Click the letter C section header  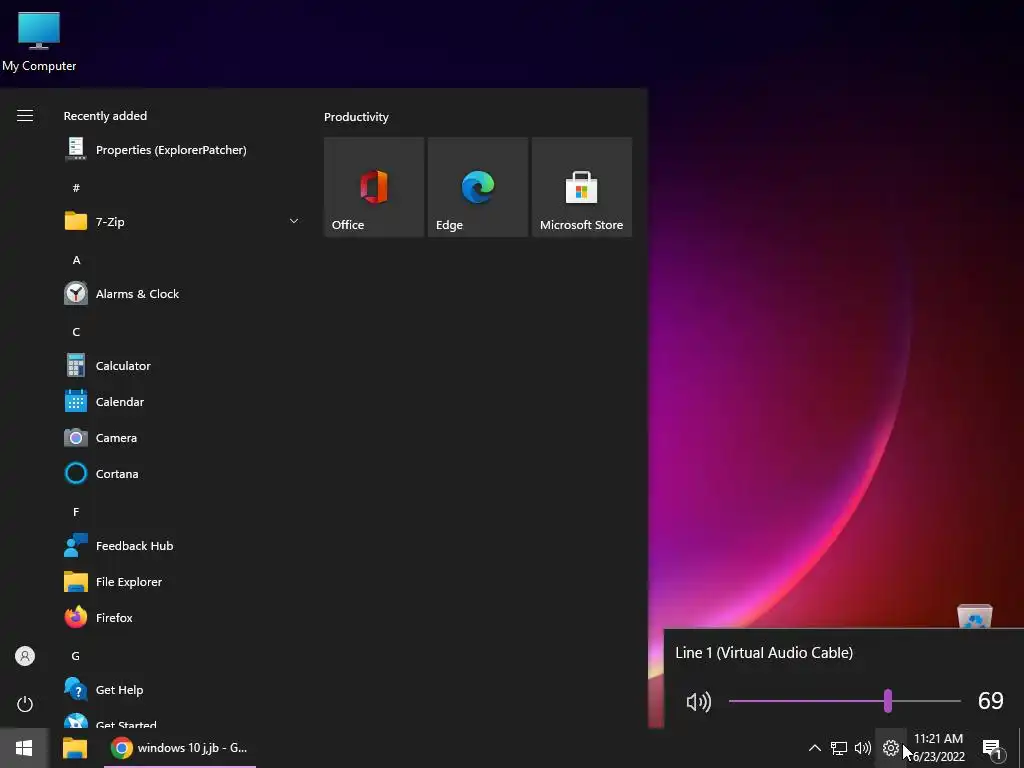(x=76, y=332)
